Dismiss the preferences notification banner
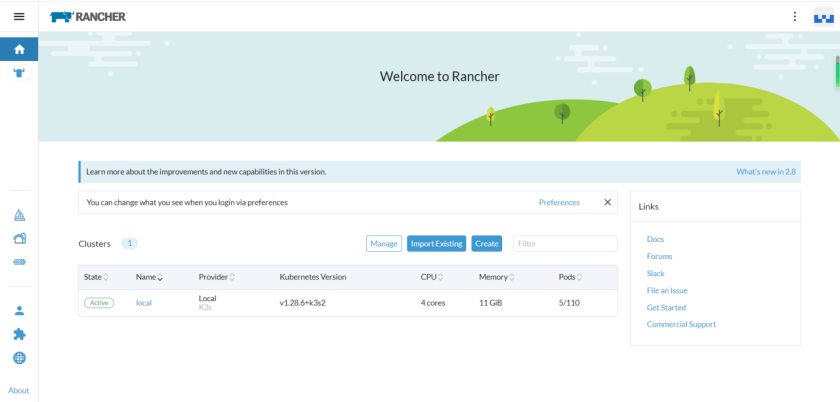The height and width of the screenshot is (402, 840). click(608, 202)
